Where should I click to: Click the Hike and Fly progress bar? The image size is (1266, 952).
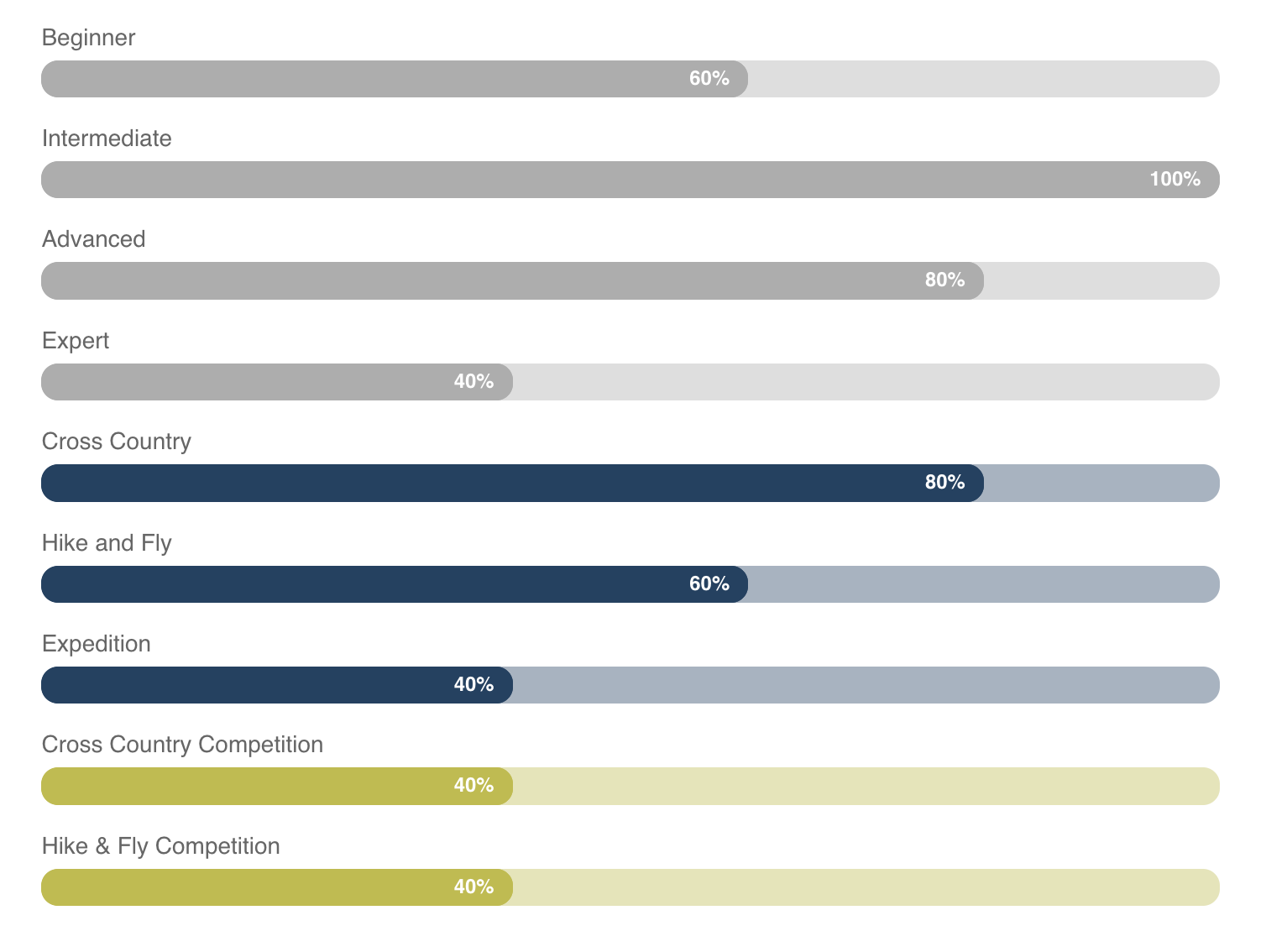pos(630,584)
